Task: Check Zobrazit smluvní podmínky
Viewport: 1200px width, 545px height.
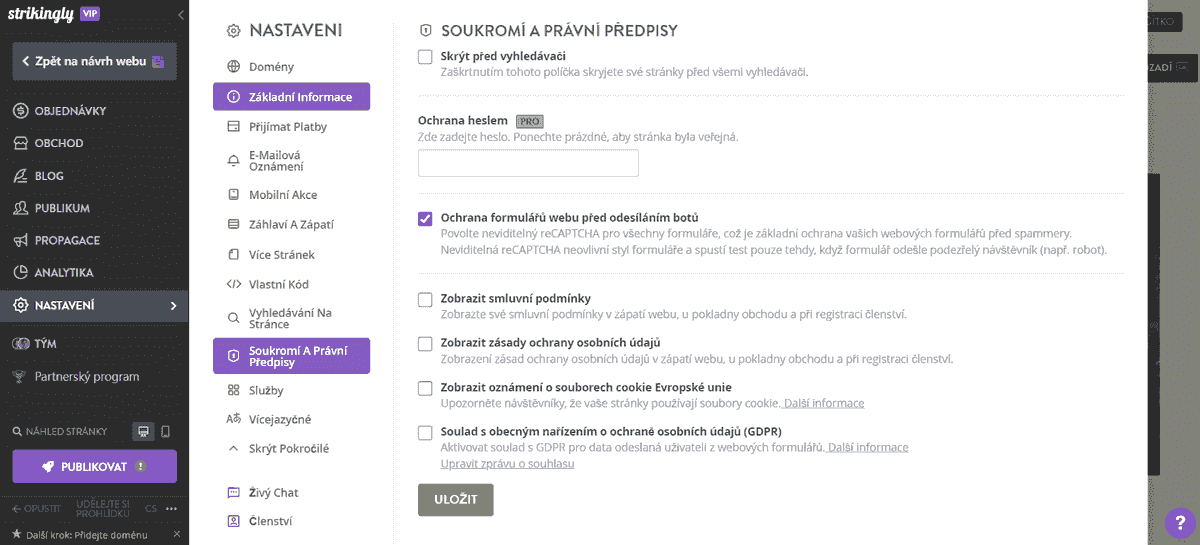Action: [x=425, y=299]
